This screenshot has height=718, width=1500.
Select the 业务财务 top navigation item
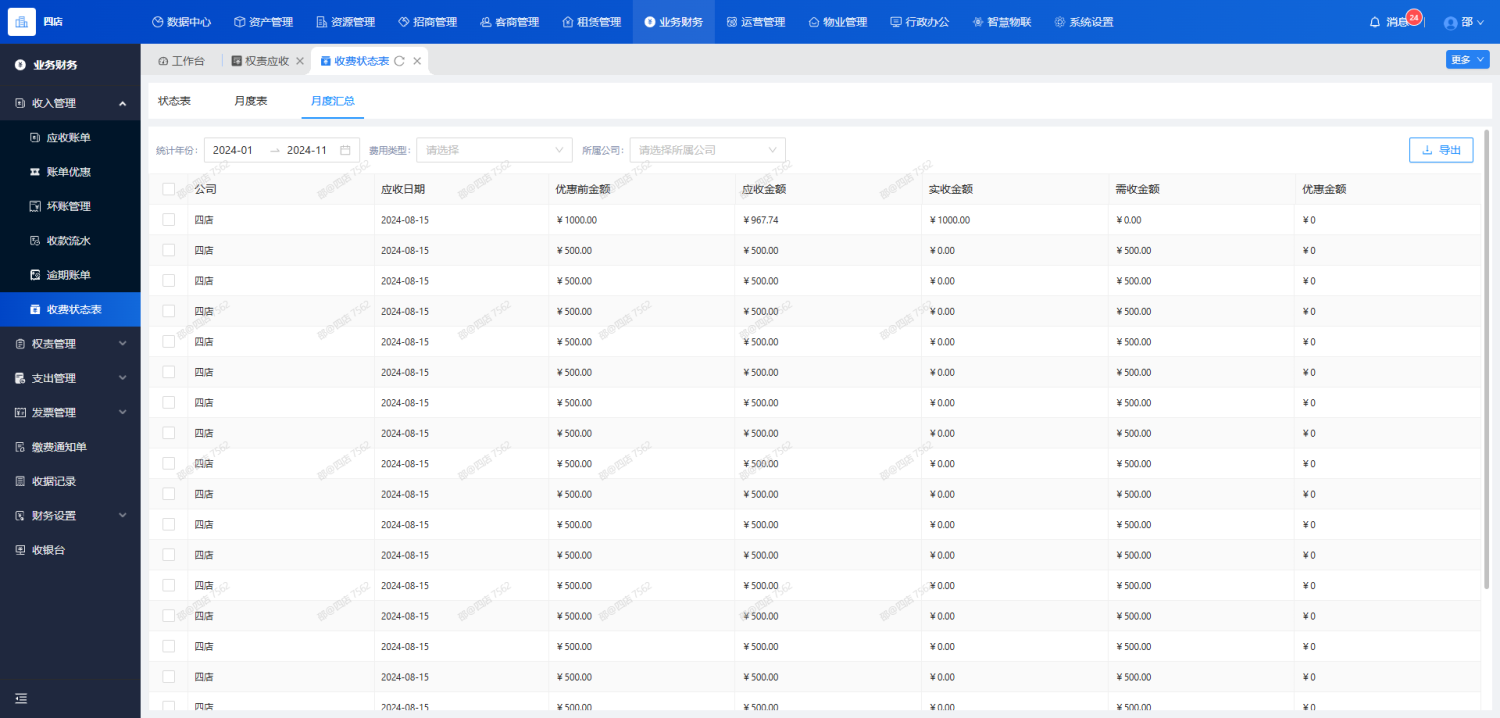[673, 22]
